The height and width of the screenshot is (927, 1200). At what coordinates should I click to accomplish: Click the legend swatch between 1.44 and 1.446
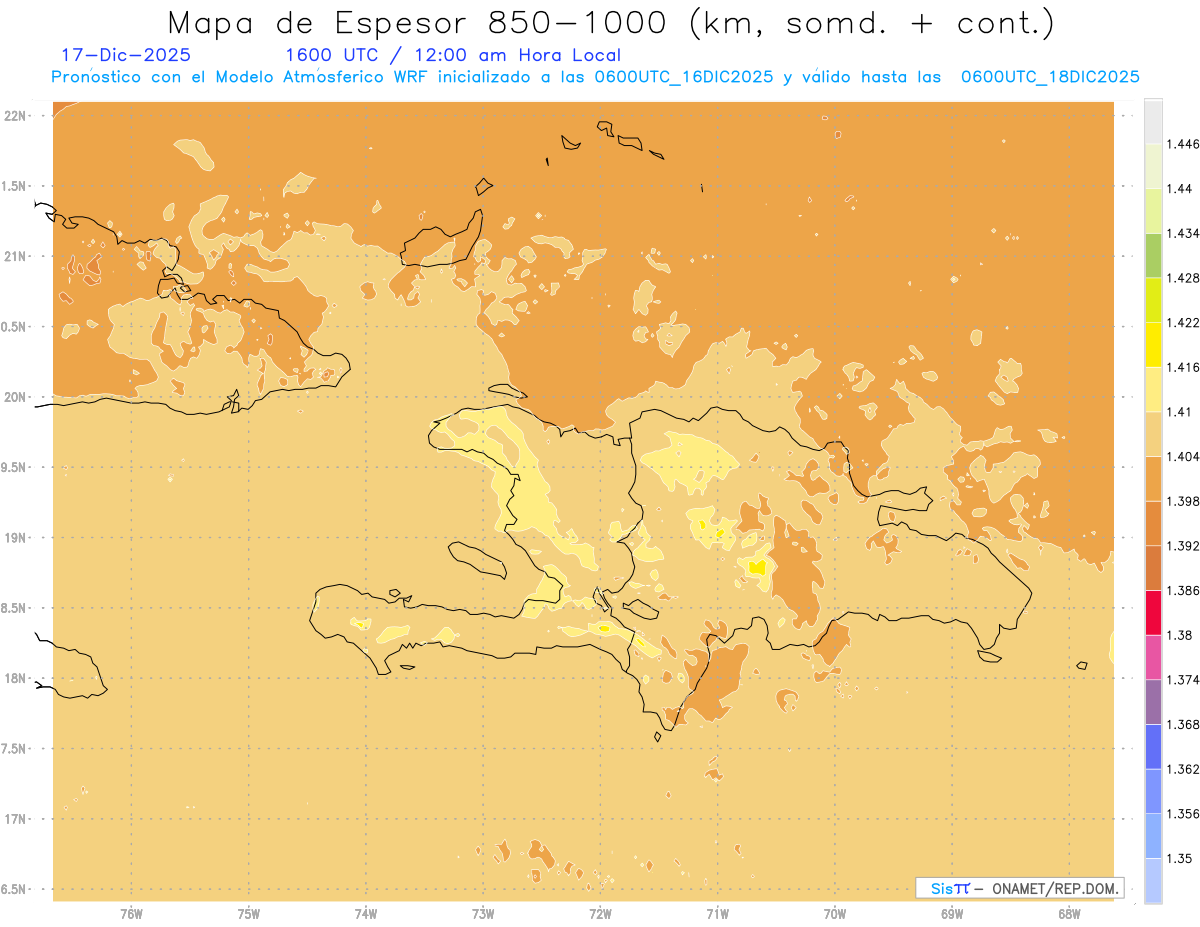[x=1153, y=166]
